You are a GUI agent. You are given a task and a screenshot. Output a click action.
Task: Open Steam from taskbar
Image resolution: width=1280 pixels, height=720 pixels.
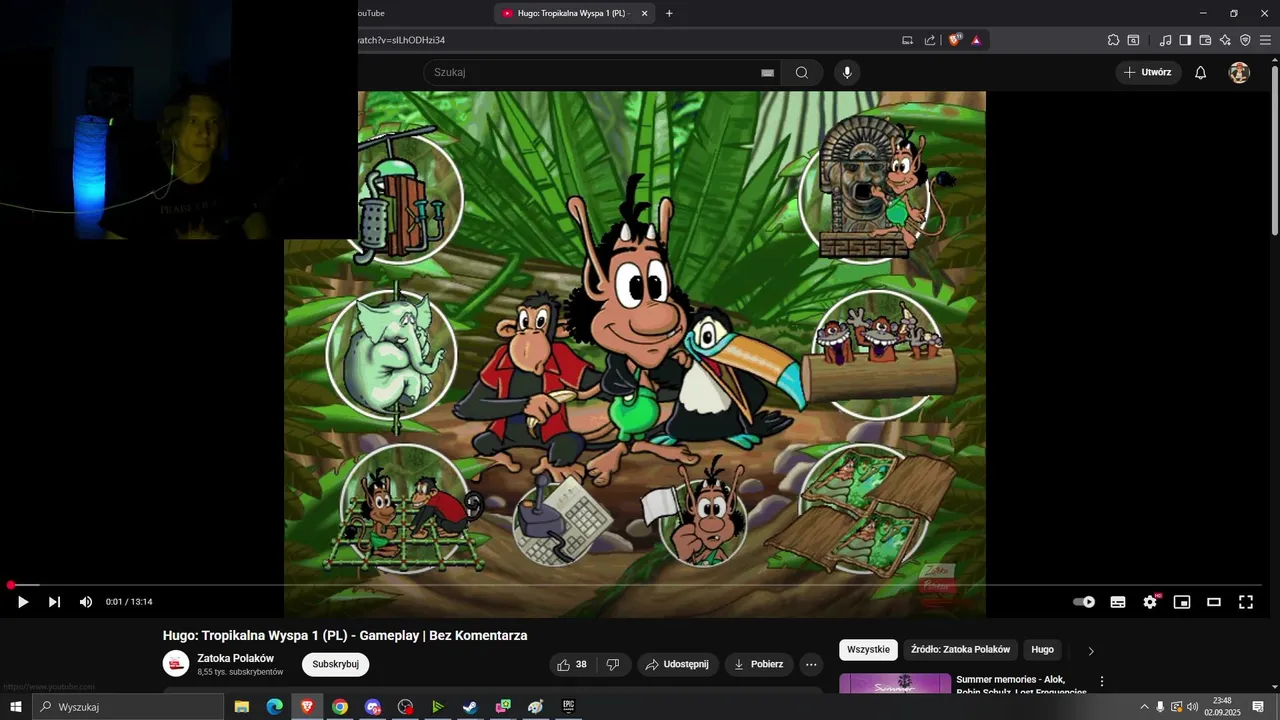[470, 707]
